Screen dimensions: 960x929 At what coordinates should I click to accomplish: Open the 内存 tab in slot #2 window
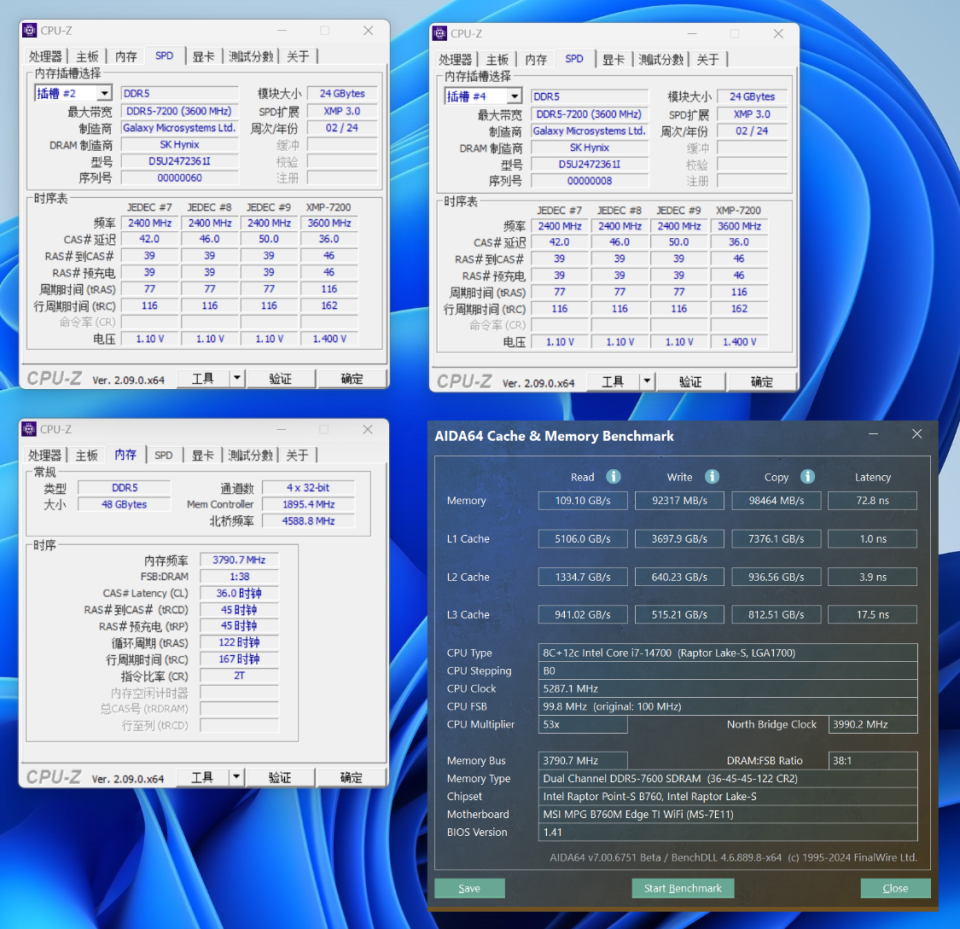[126, 56]
